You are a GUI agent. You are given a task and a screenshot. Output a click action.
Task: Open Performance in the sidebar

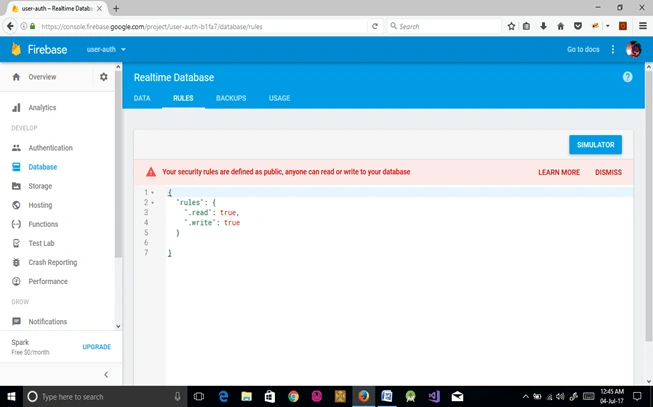click(48, 282)
